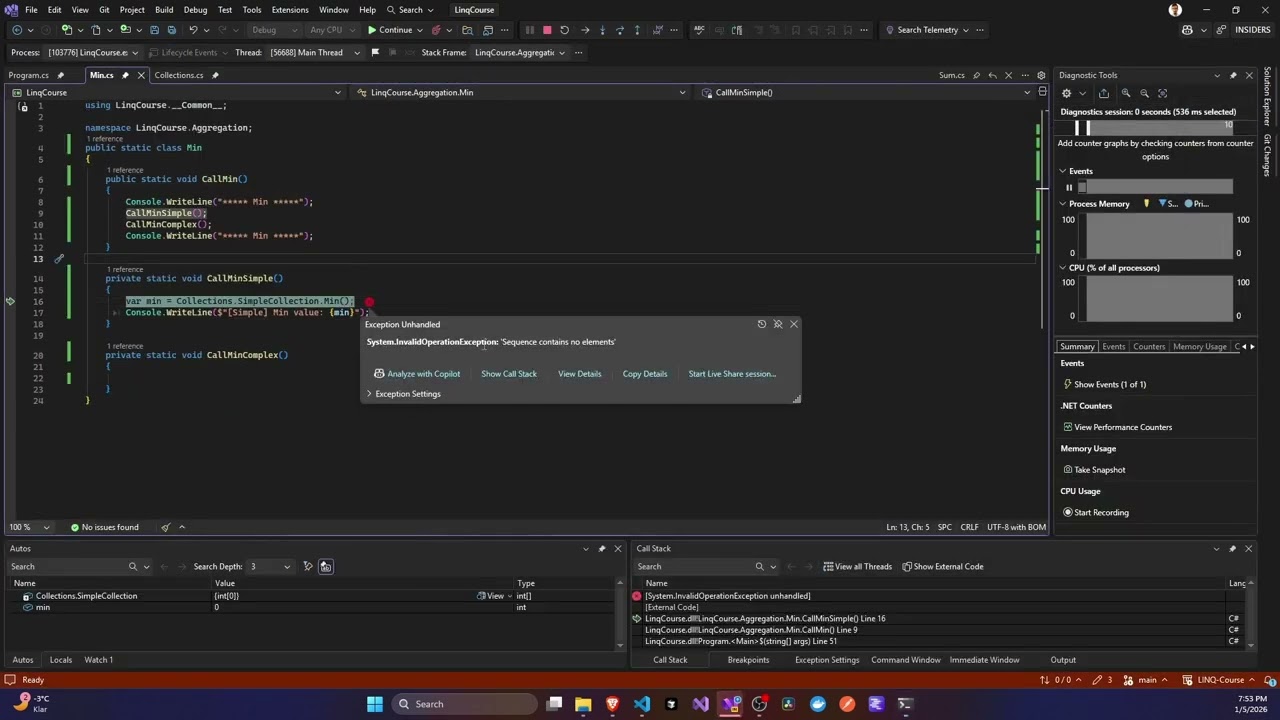Open Memory Usage tab in Diagnostic Tools
This screenshot has height=720, width=1280.
pyautogui.click(x=1199, y=347)
